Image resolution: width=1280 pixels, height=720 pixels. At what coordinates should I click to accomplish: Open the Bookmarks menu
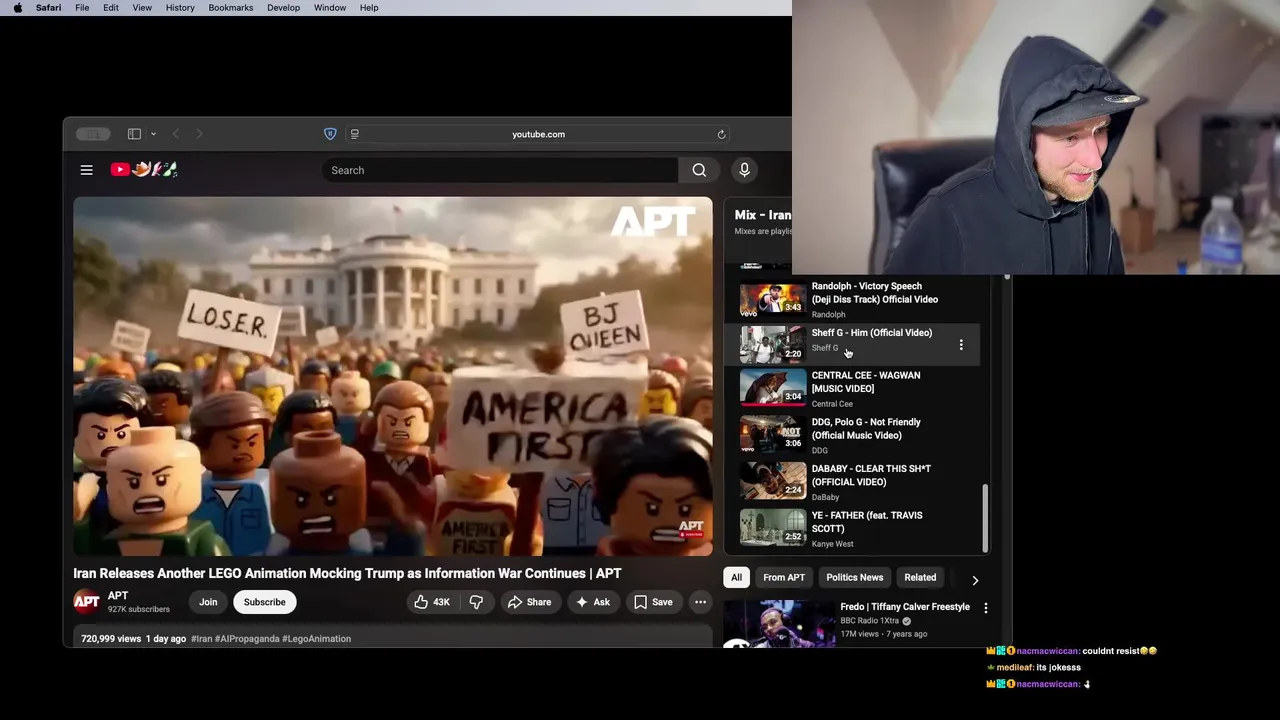click(231, 7)
